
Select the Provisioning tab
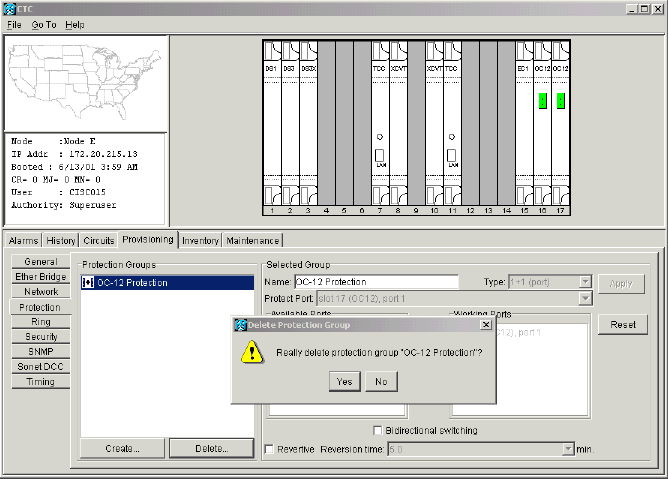click(x=148, y=240)
